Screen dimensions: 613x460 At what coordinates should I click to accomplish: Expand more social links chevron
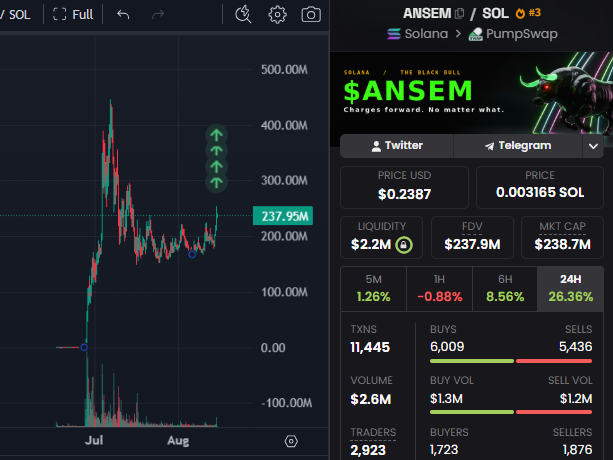[x=593, y=146]
